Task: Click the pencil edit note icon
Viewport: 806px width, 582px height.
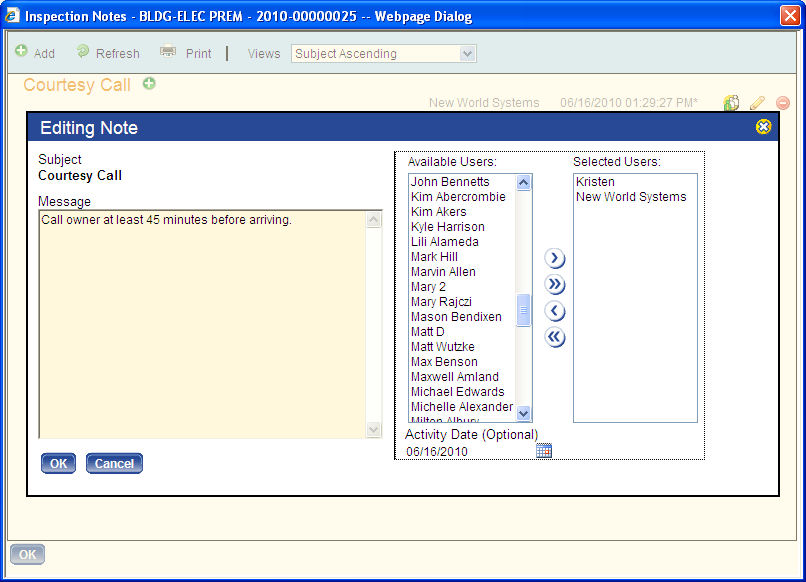Action: point(757,103)
